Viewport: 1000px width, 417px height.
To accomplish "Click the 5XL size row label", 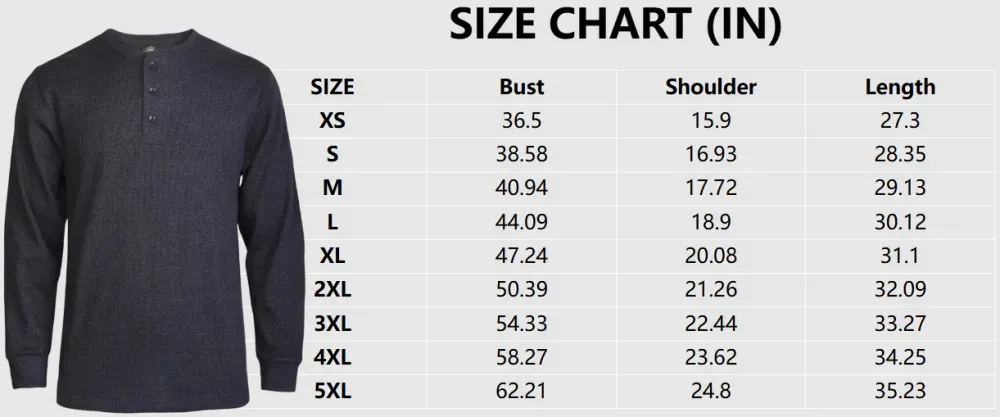I will tap(332, 391).
